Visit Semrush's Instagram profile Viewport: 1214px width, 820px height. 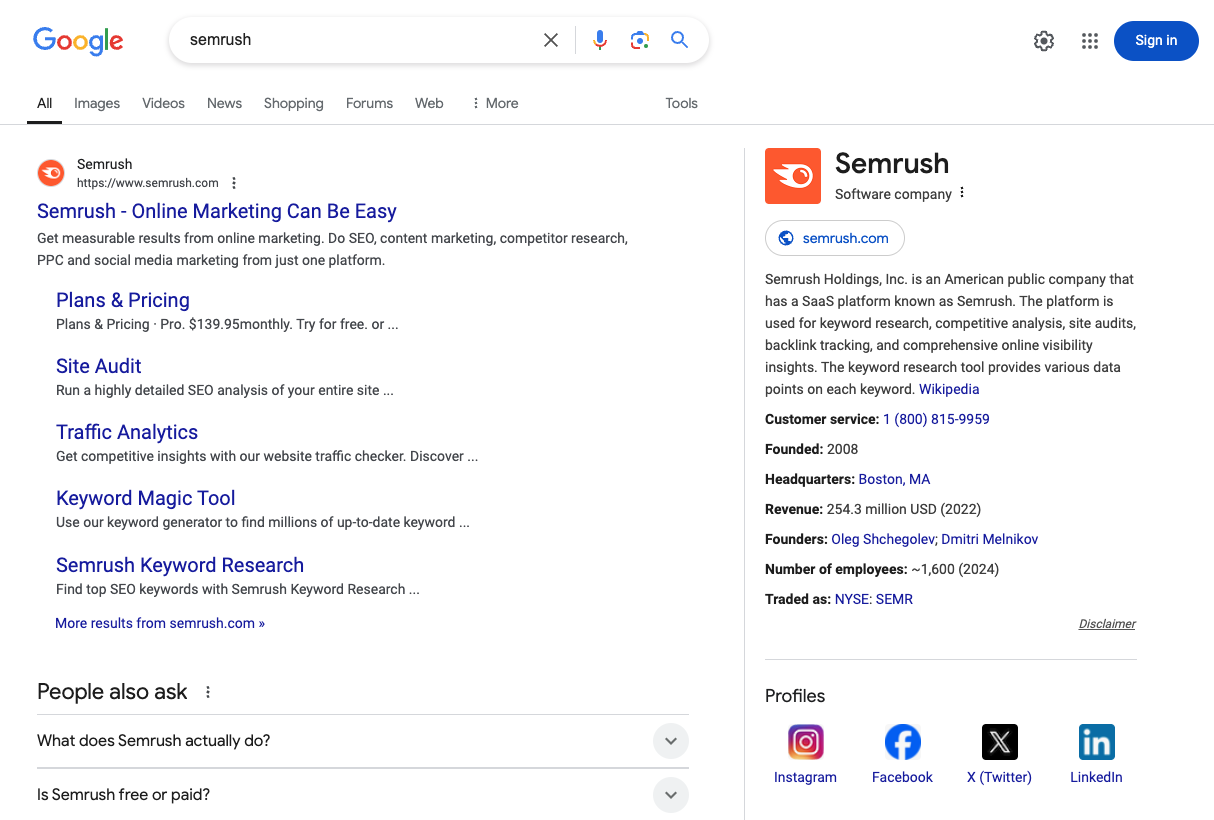805,742
